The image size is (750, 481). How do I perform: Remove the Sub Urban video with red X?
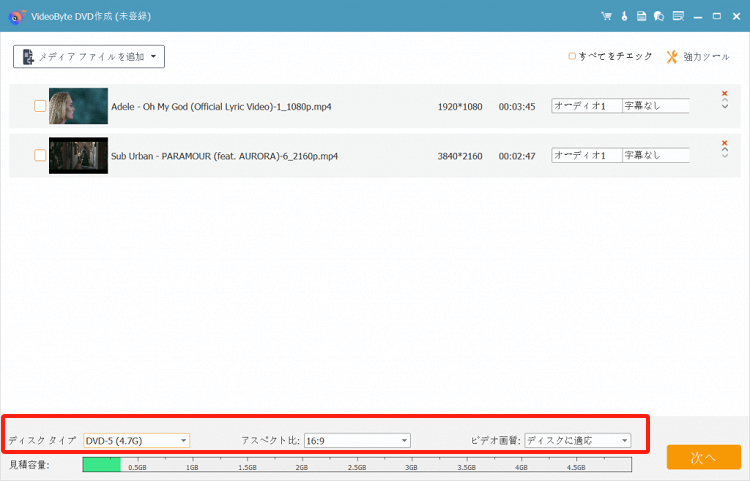click(724, 144)
